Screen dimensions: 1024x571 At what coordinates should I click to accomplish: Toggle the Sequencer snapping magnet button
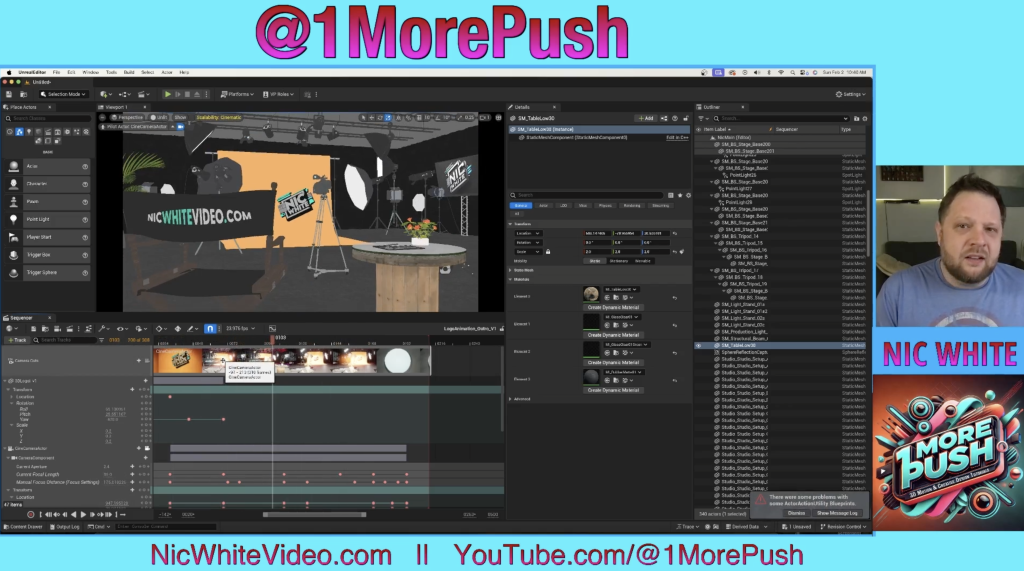210,329
